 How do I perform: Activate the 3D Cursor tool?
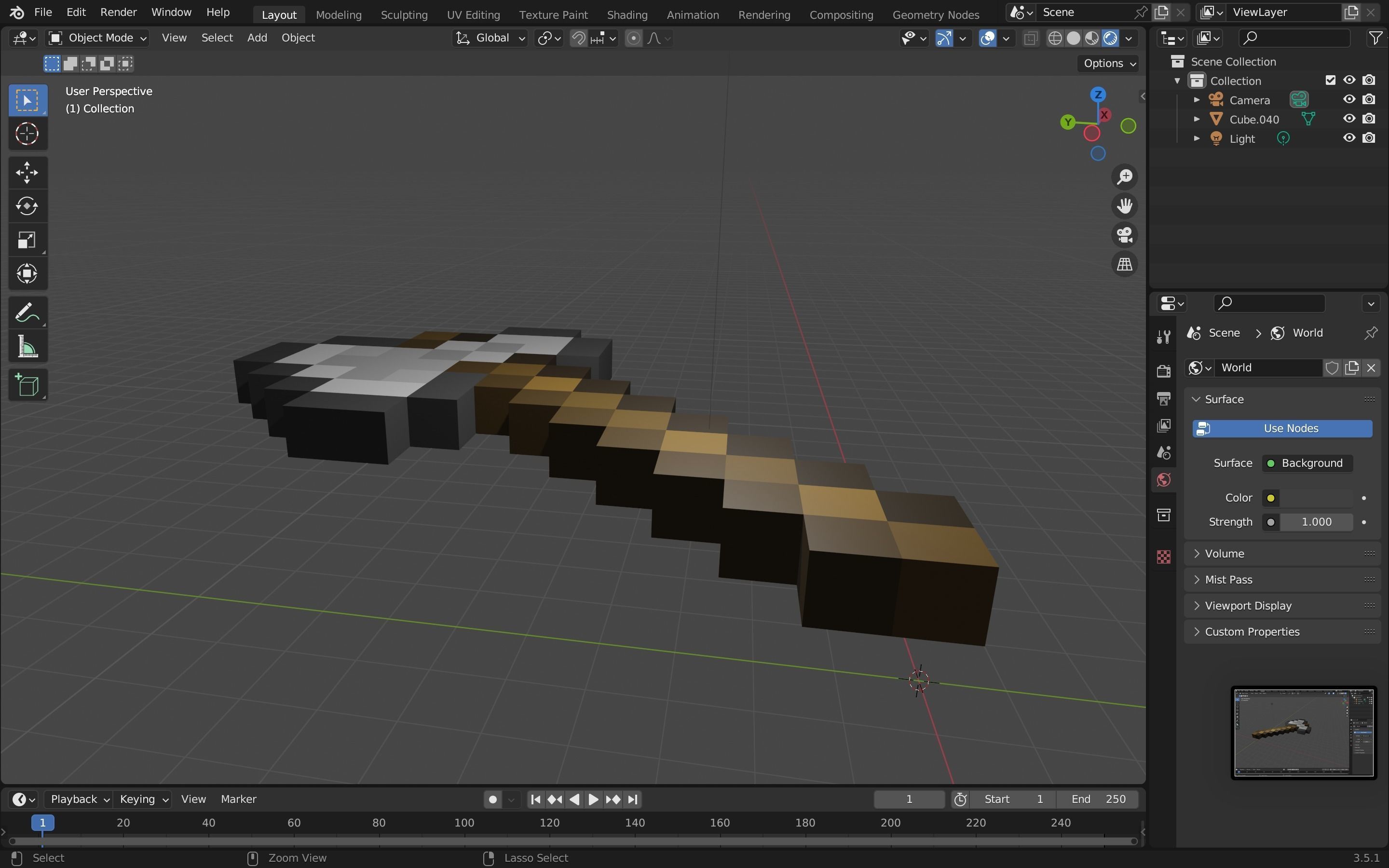pyautogui.click(x=27, y=134)
